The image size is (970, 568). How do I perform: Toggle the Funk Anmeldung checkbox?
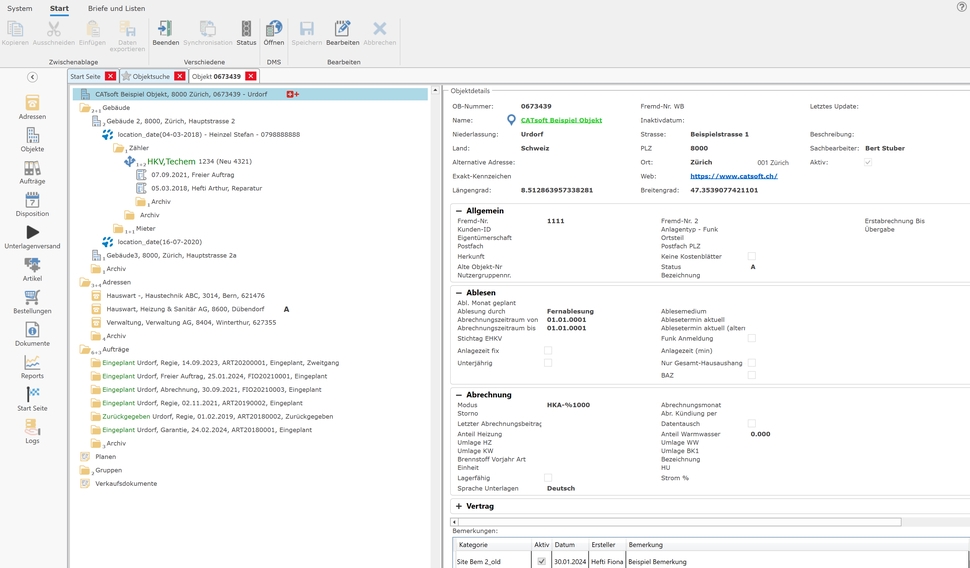click(752, 339)
